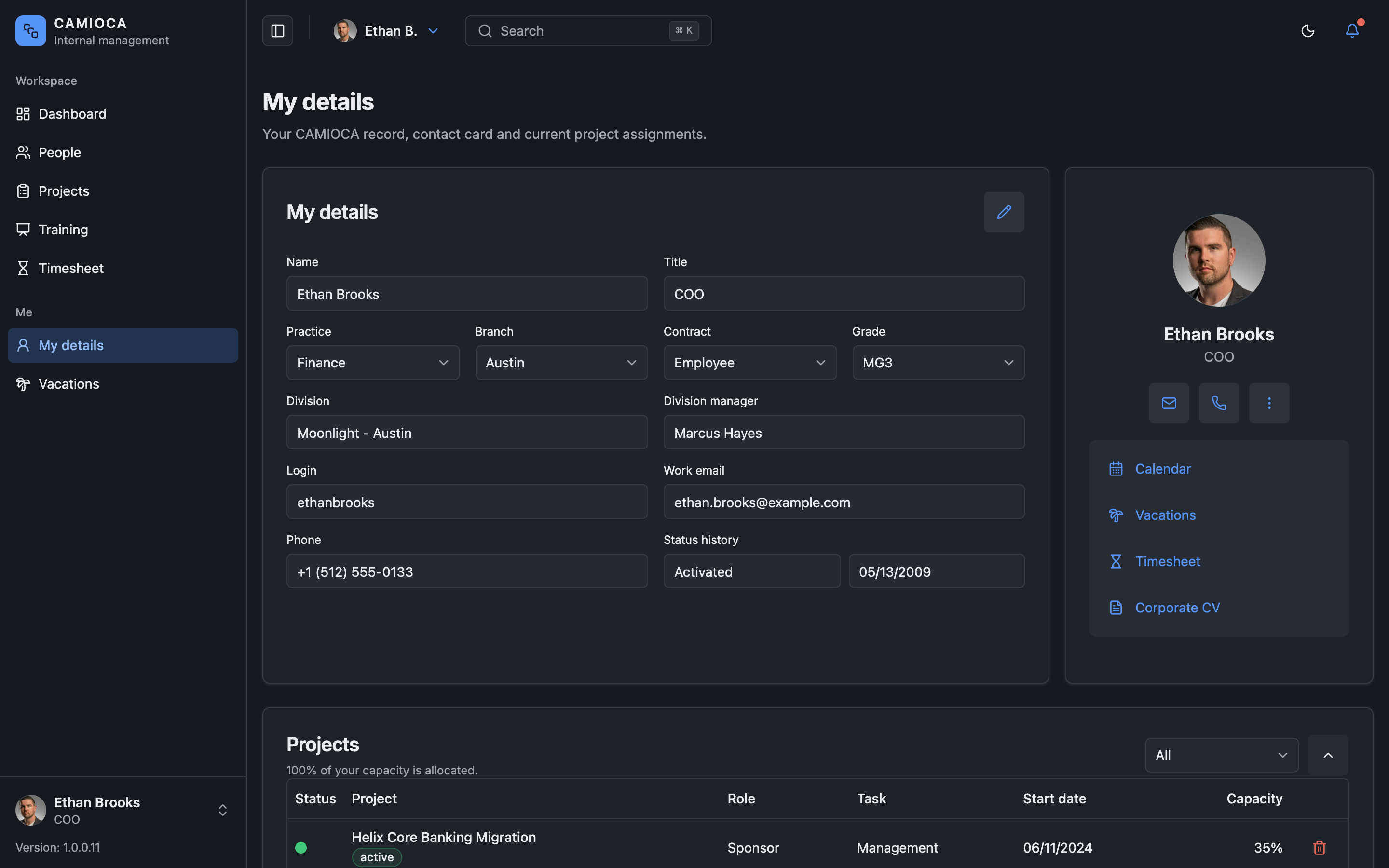Click the Work email field
This screenshot has height=868, width=1389.
click(x=844, y=502)
